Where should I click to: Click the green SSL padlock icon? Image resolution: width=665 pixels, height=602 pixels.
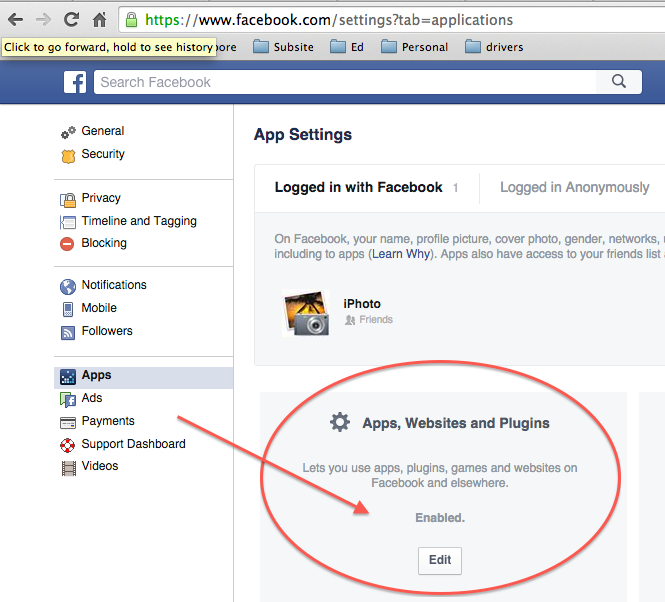tap(131, 20)
